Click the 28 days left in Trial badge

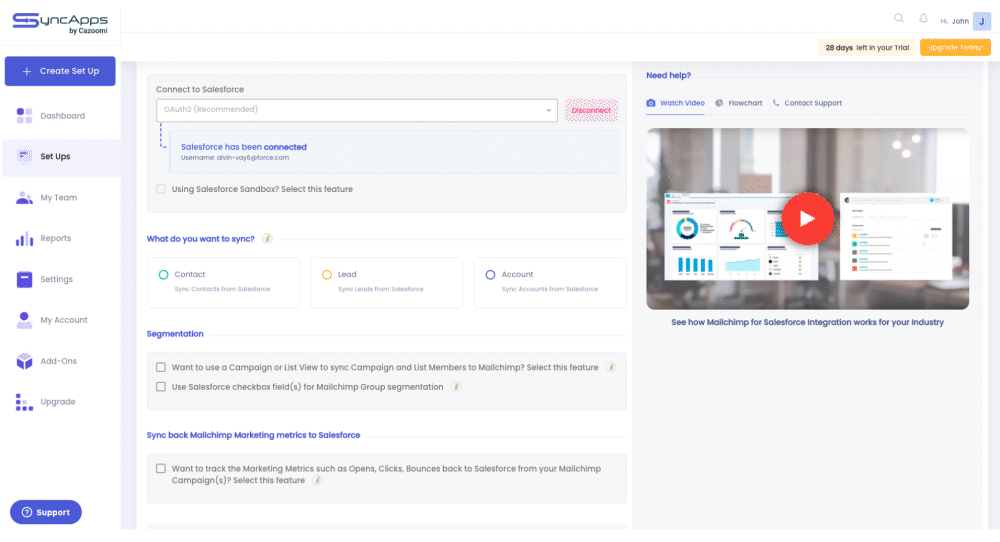coord(867,48)
